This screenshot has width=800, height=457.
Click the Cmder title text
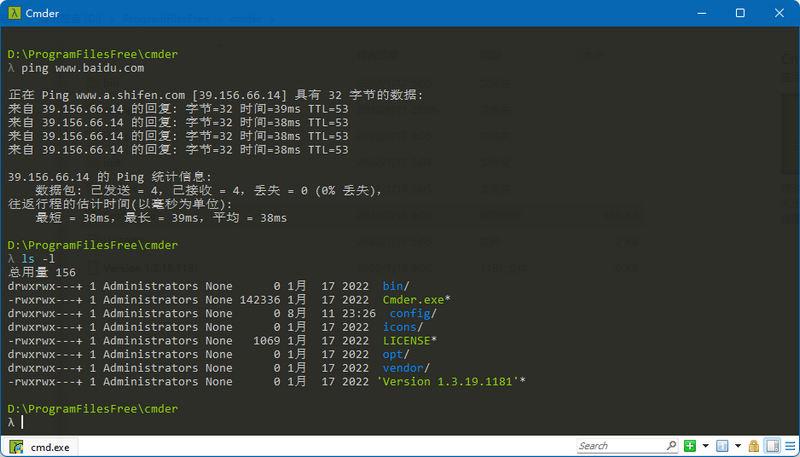[42, 14]
